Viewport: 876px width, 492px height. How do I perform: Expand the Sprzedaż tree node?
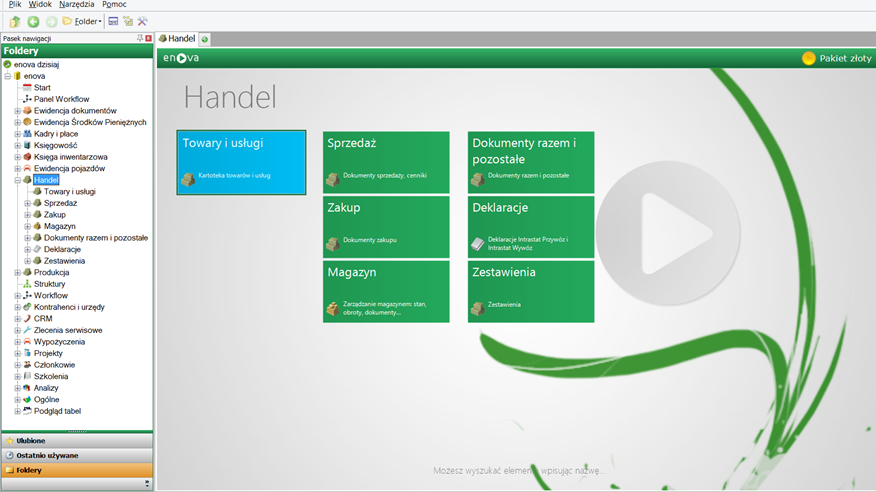click(x=27, y=203)
